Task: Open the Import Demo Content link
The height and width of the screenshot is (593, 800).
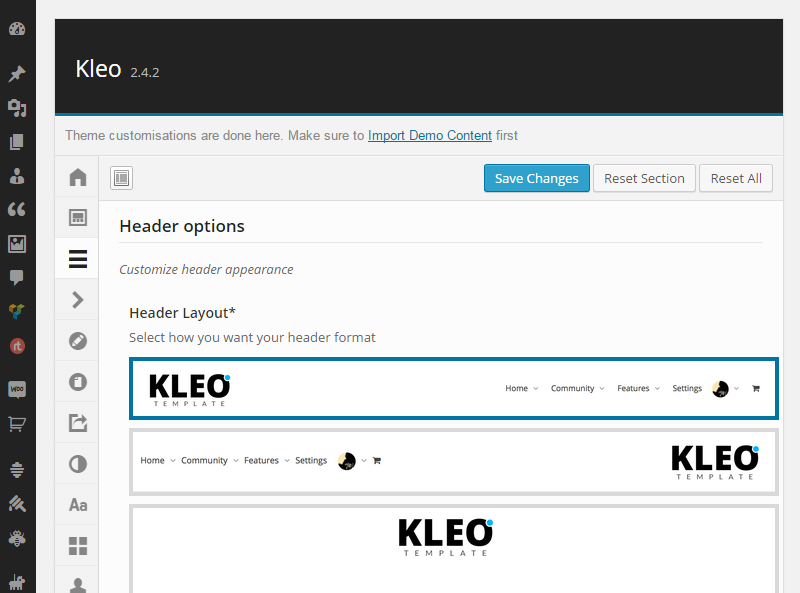Action: pos(429,135)
